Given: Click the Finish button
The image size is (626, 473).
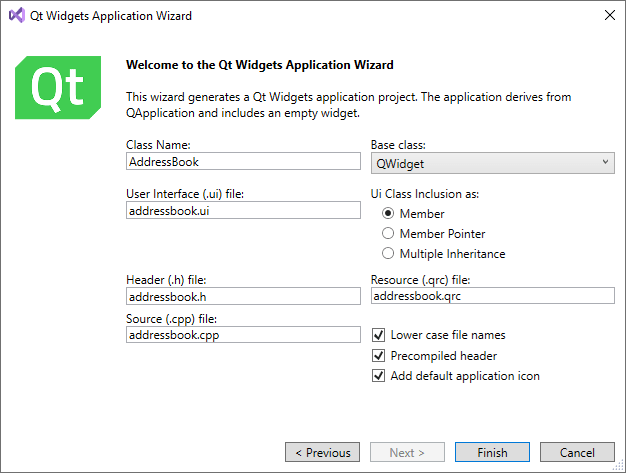Looking at the screenshot, I should click(492, 452).
